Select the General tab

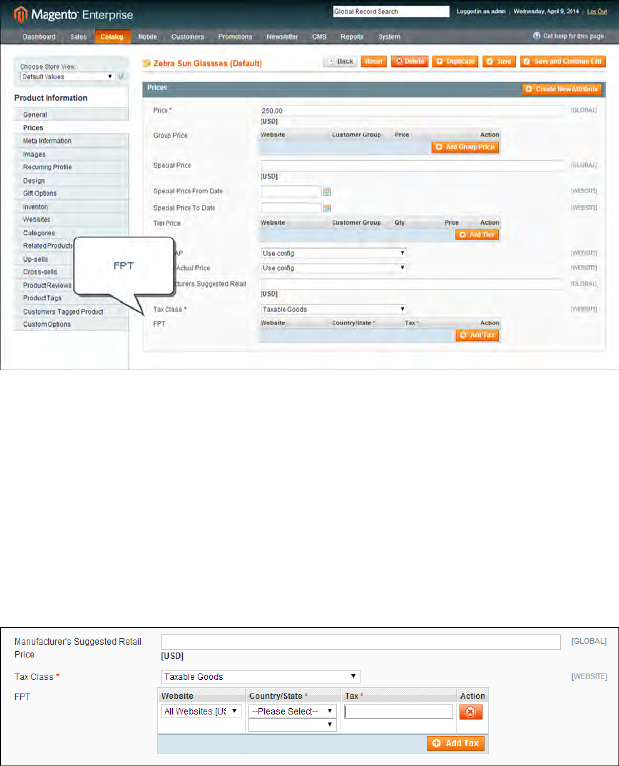[71, 114]
